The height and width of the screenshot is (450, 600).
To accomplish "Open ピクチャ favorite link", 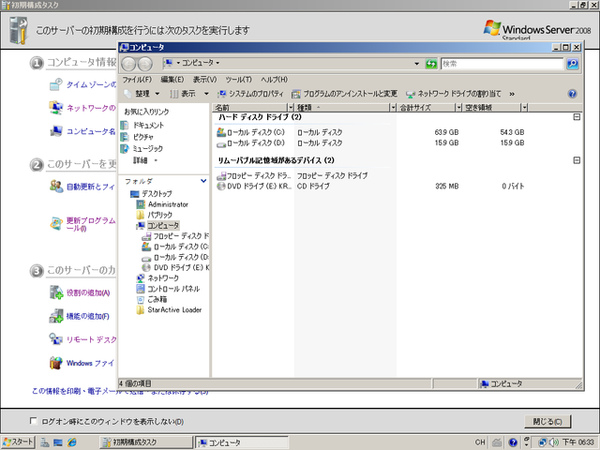I will (137, 137).
